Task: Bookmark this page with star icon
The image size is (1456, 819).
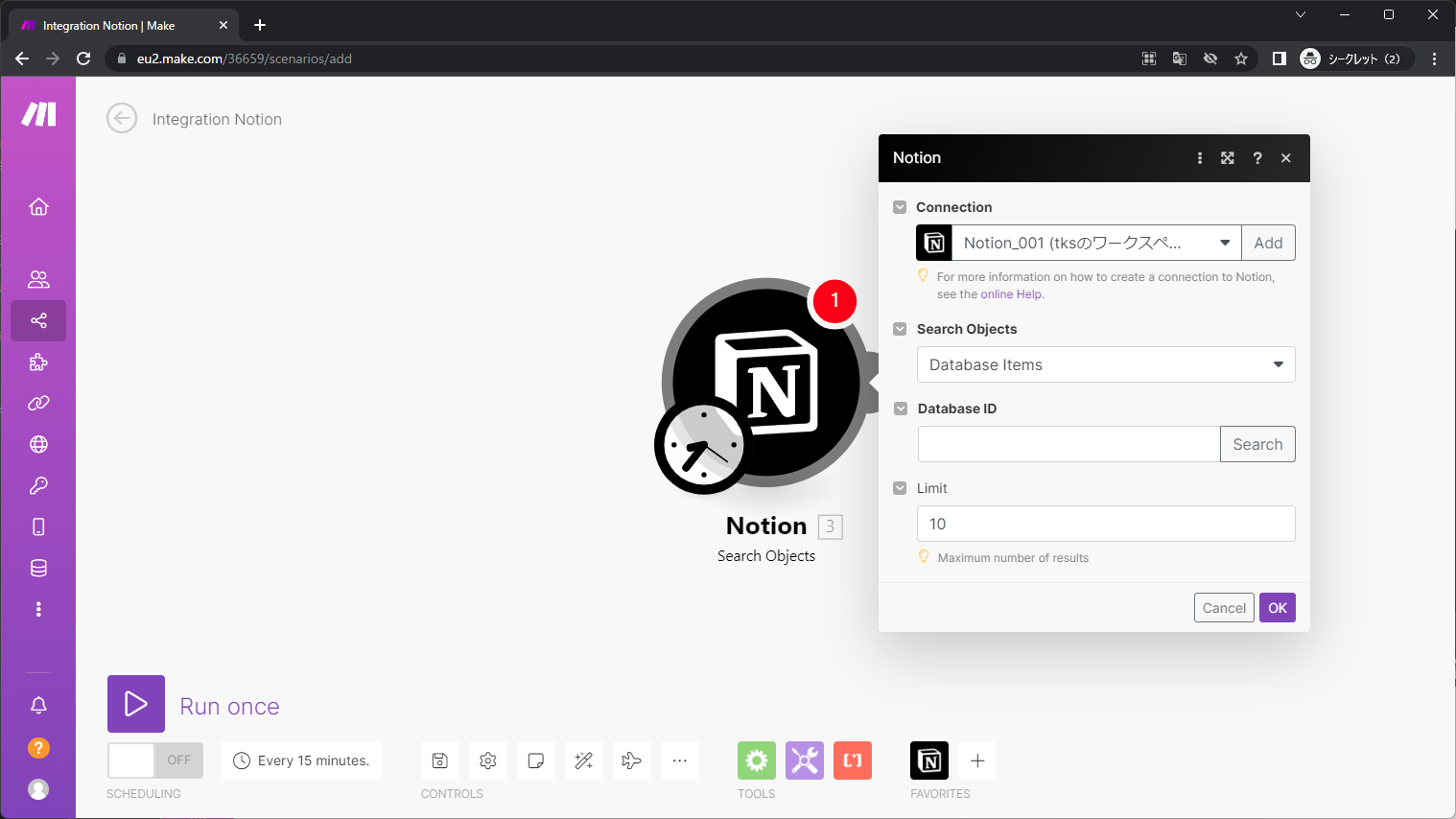Action: (1241, 58)
